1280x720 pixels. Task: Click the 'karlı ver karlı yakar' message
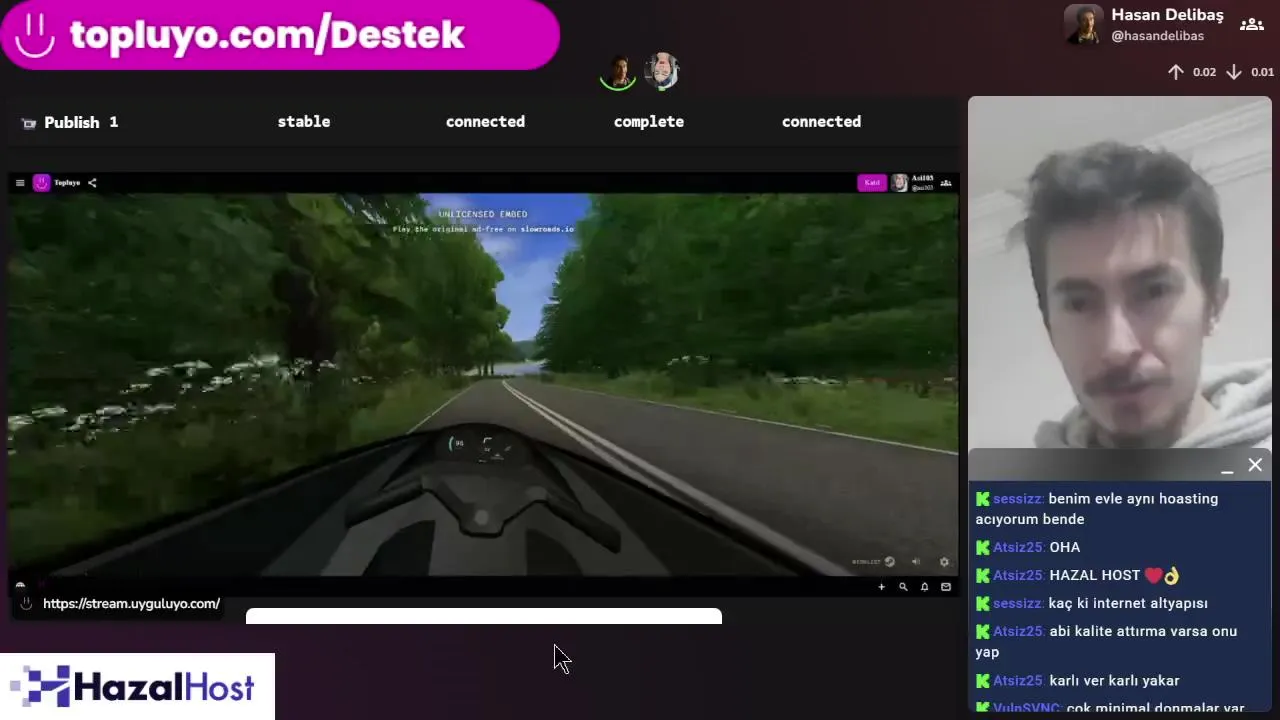(1078, 681)
